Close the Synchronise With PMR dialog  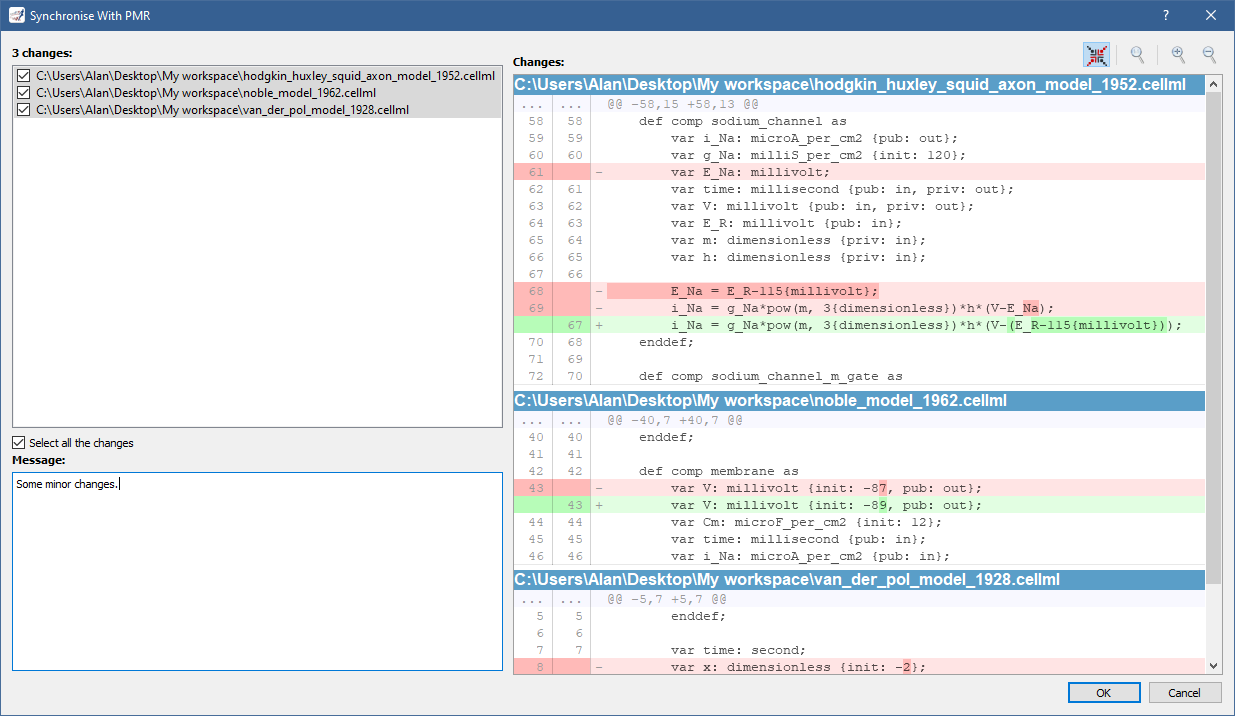pos(1211,15)
